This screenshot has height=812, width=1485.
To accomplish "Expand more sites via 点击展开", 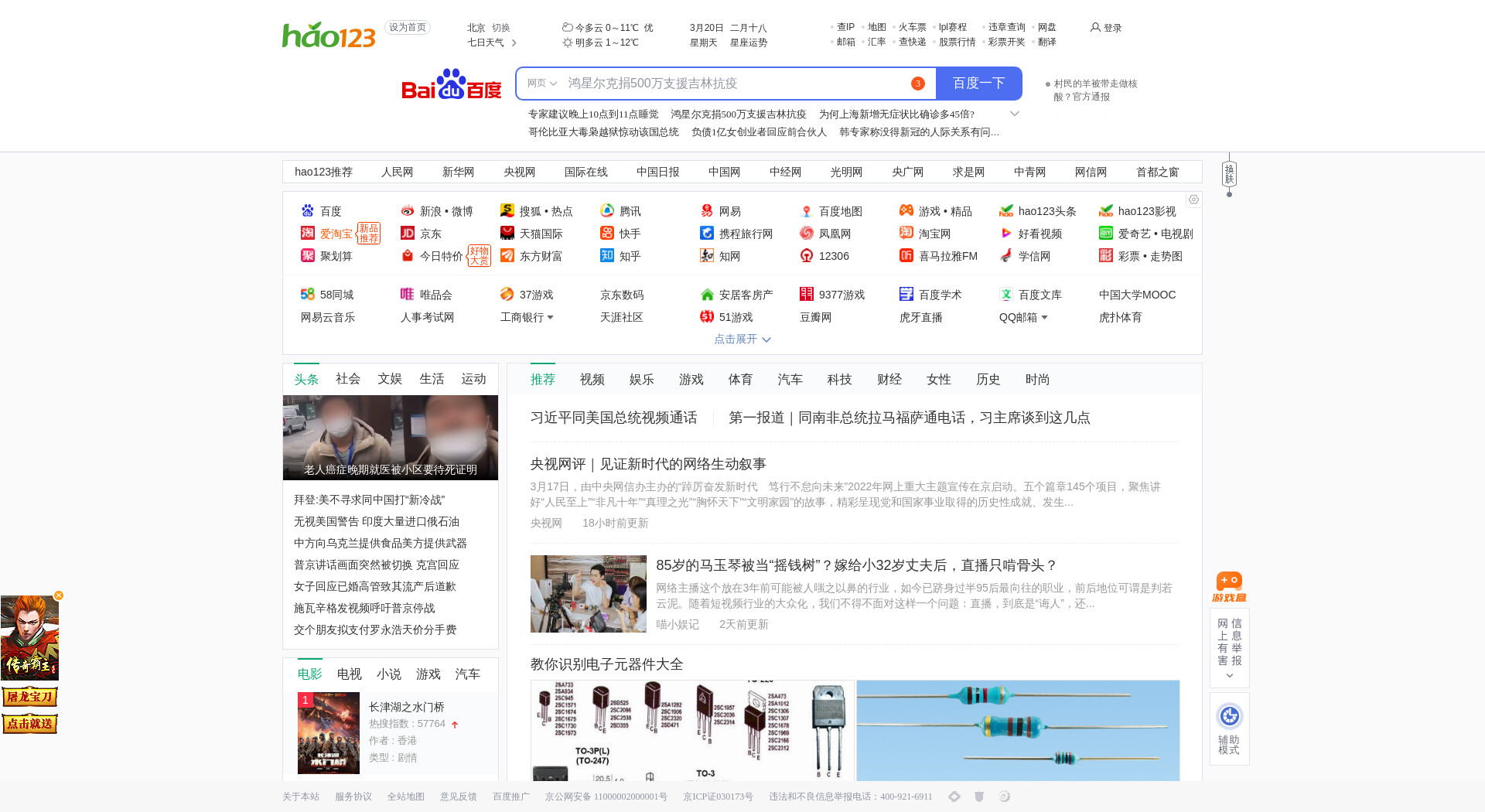I will (742, 339).
